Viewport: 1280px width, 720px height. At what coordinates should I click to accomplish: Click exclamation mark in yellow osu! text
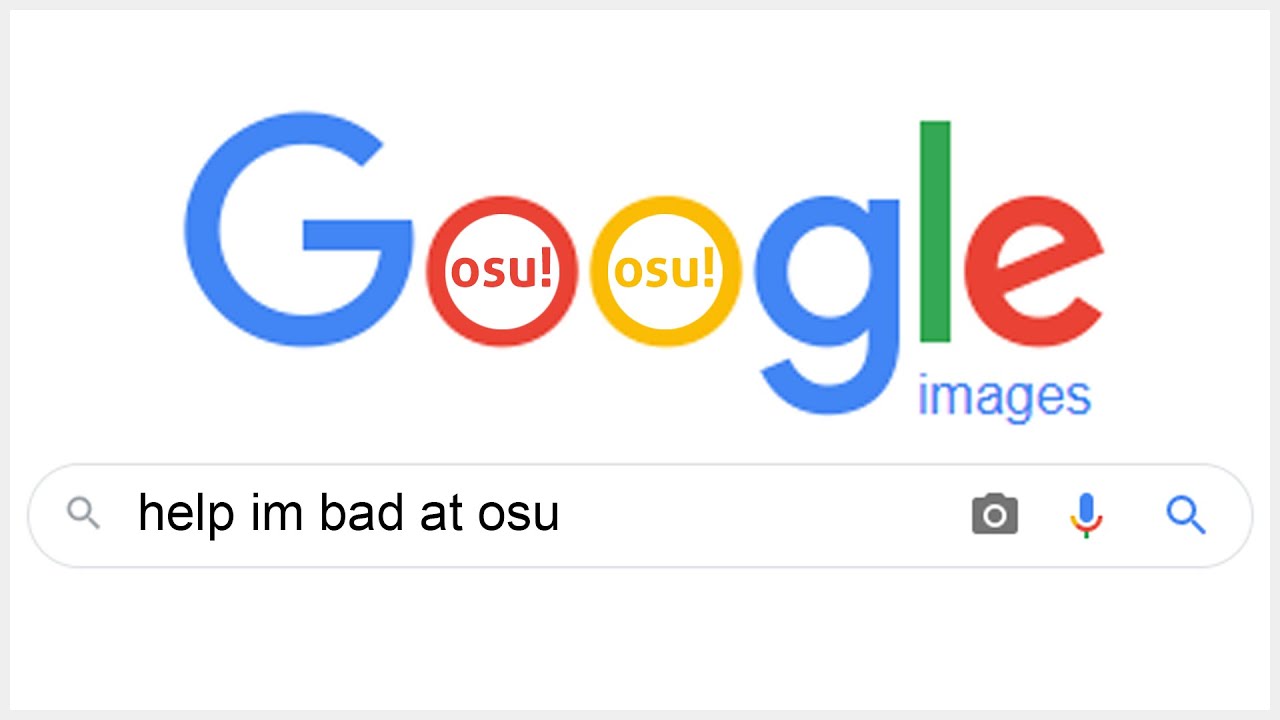click(709, 269)
